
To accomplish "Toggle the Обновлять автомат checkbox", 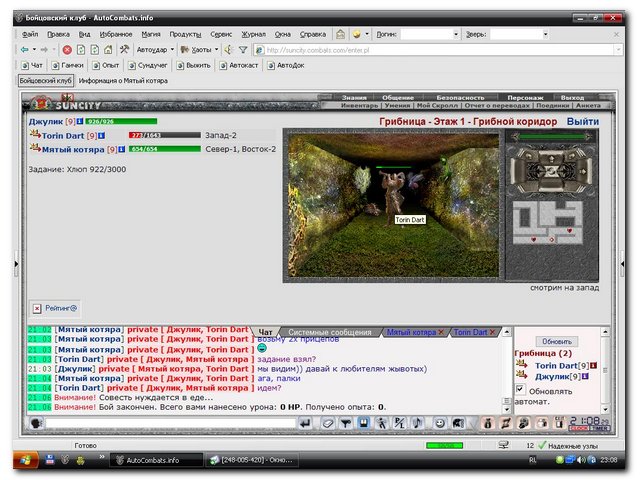I will (x=520, y=389).
